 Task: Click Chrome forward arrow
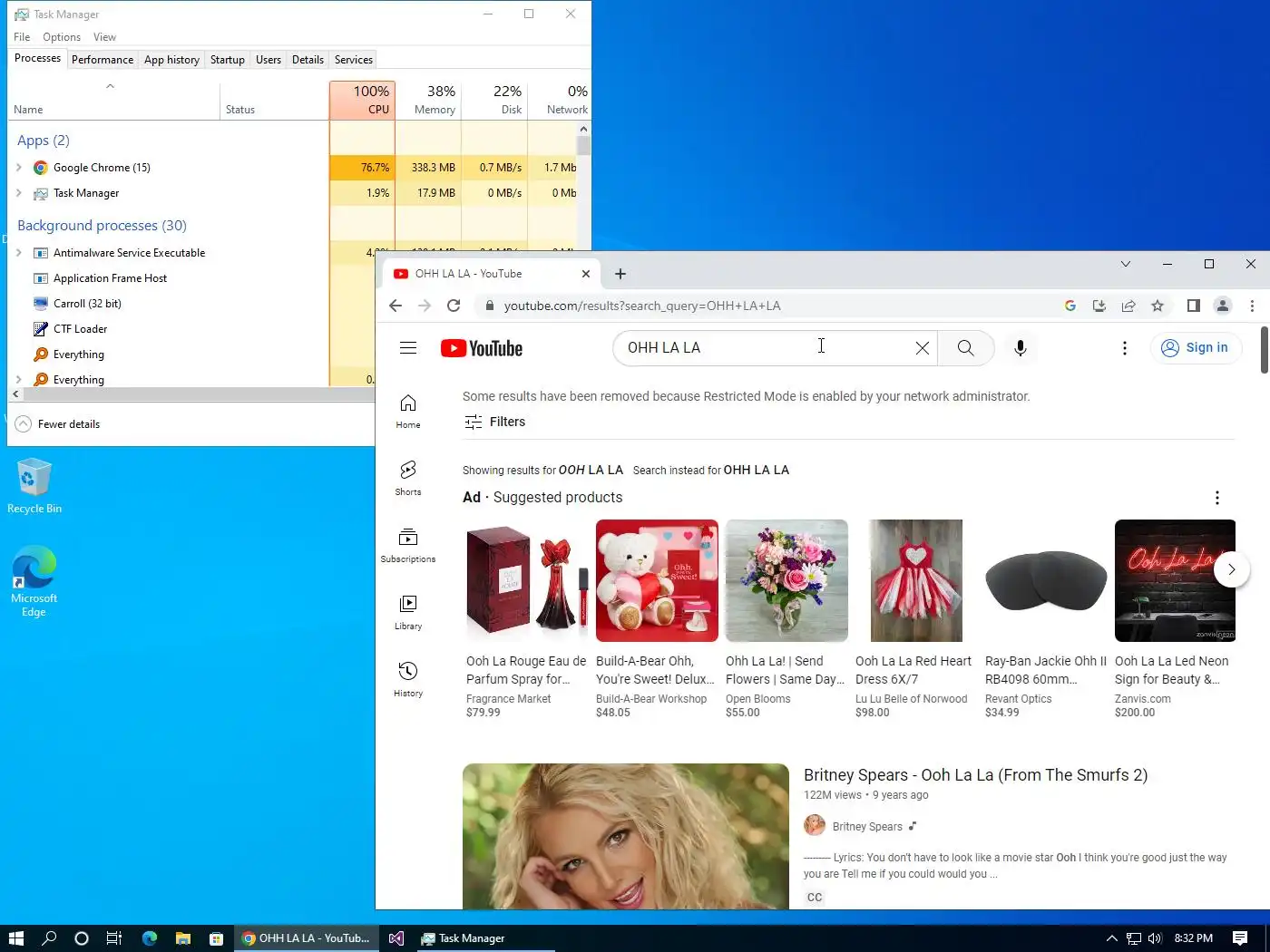[x=425, y=306]
